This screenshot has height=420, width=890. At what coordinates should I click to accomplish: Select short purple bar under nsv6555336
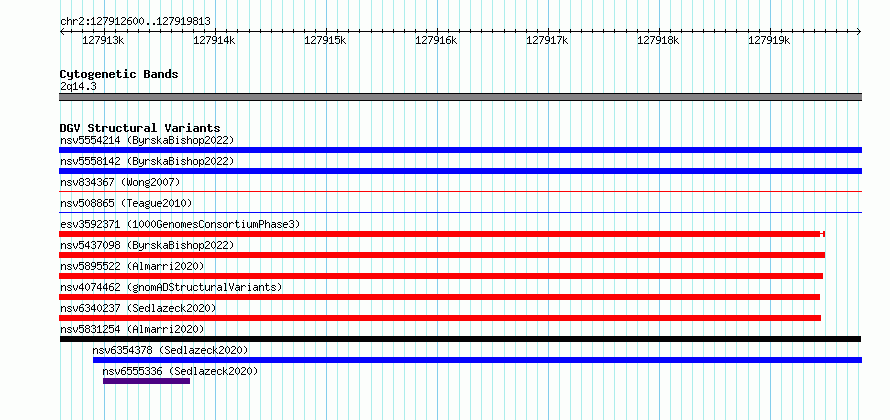[146, 381]
